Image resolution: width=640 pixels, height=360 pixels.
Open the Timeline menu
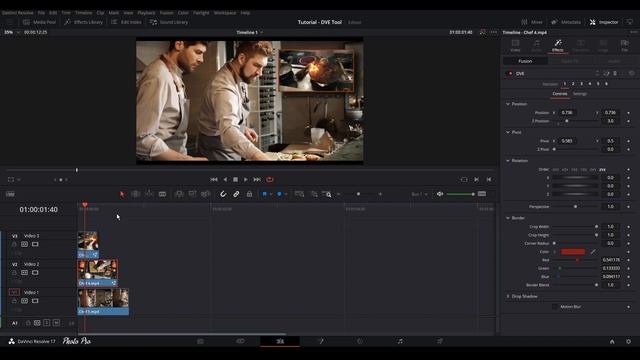point(83,13)
